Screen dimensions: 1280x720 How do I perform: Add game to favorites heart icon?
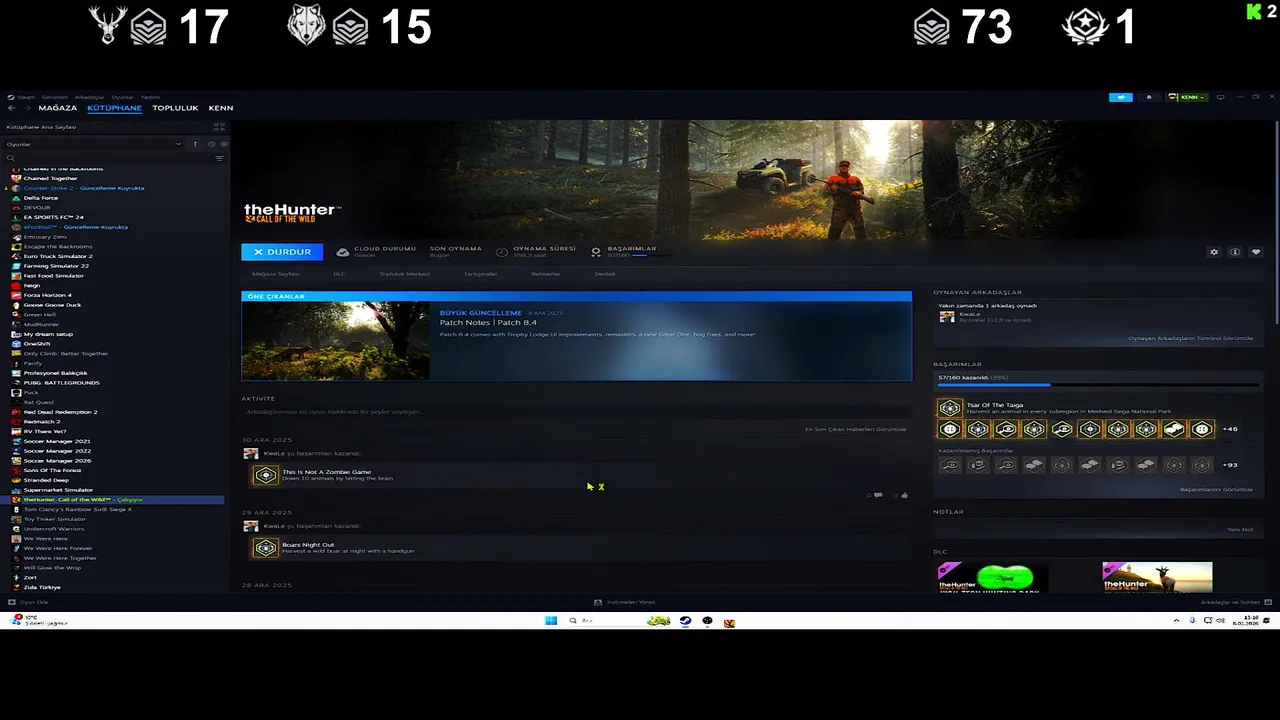point(1256,252)
